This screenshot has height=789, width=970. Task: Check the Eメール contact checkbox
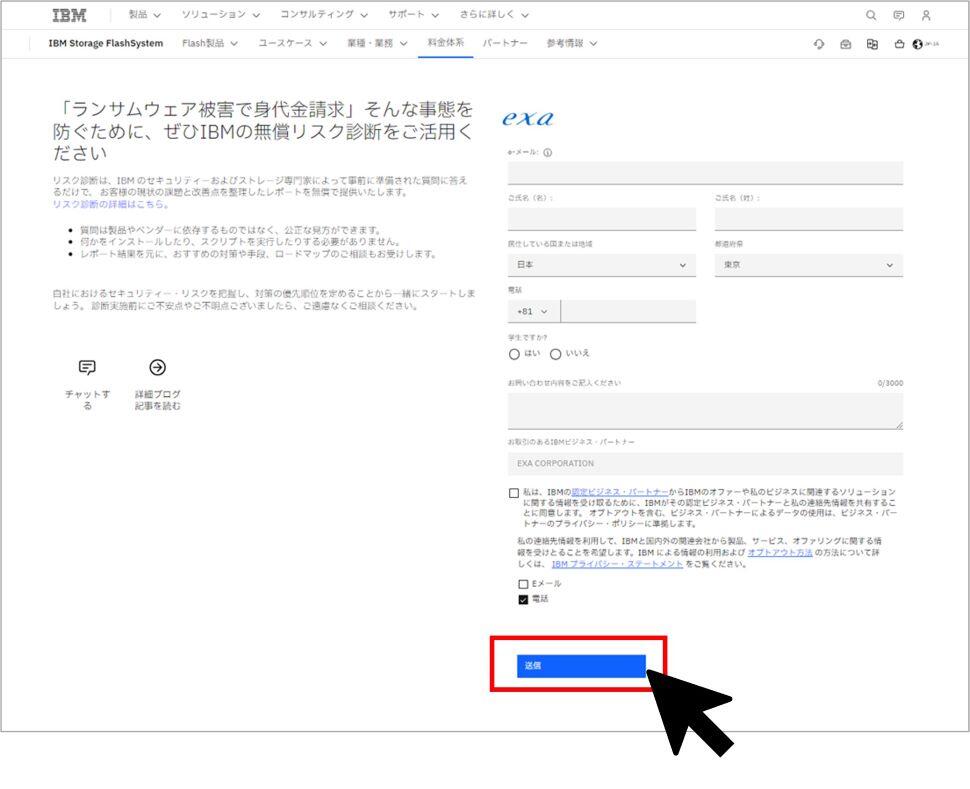(523, 584)
